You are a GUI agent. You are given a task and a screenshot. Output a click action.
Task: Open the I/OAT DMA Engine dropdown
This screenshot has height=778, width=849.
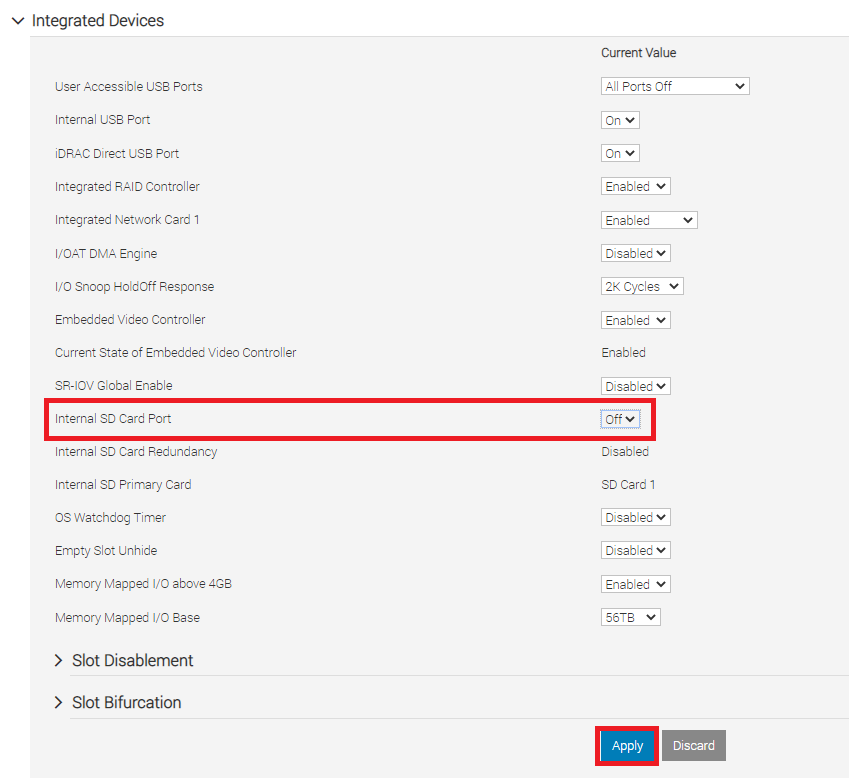click(635, 253)
